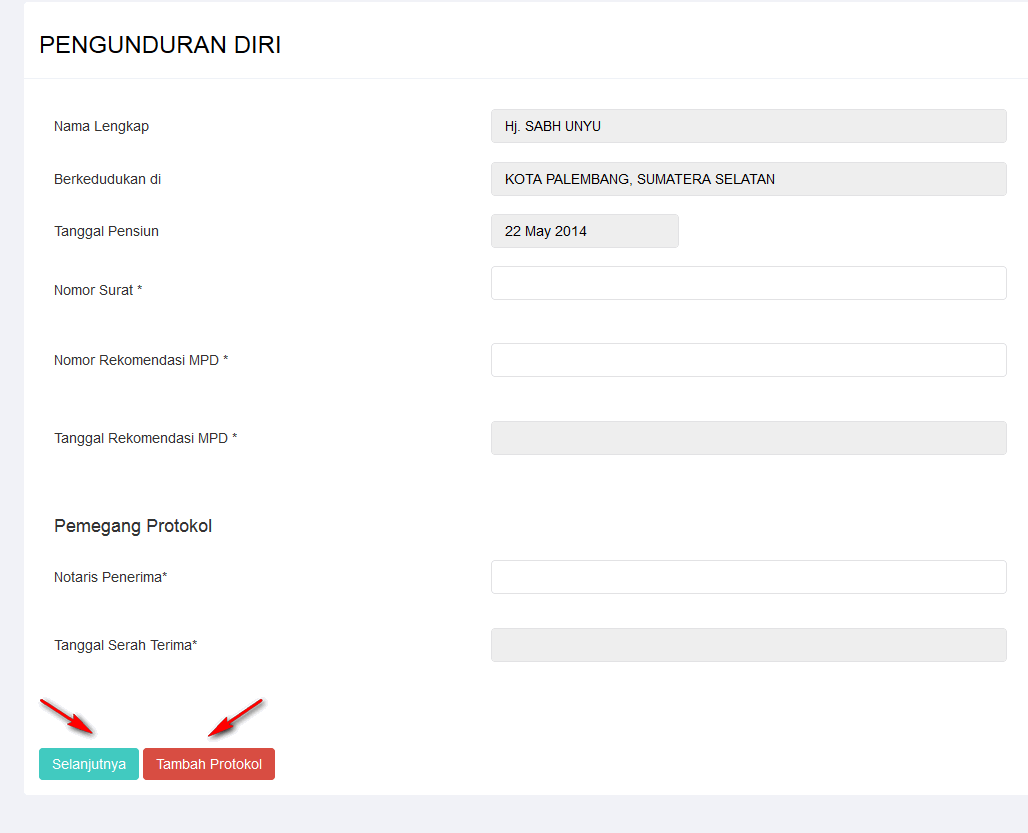The height and width of the screenshot is (833, 1028).
Task: Focus the Nomor Surat input field
Action: [748, 283]
